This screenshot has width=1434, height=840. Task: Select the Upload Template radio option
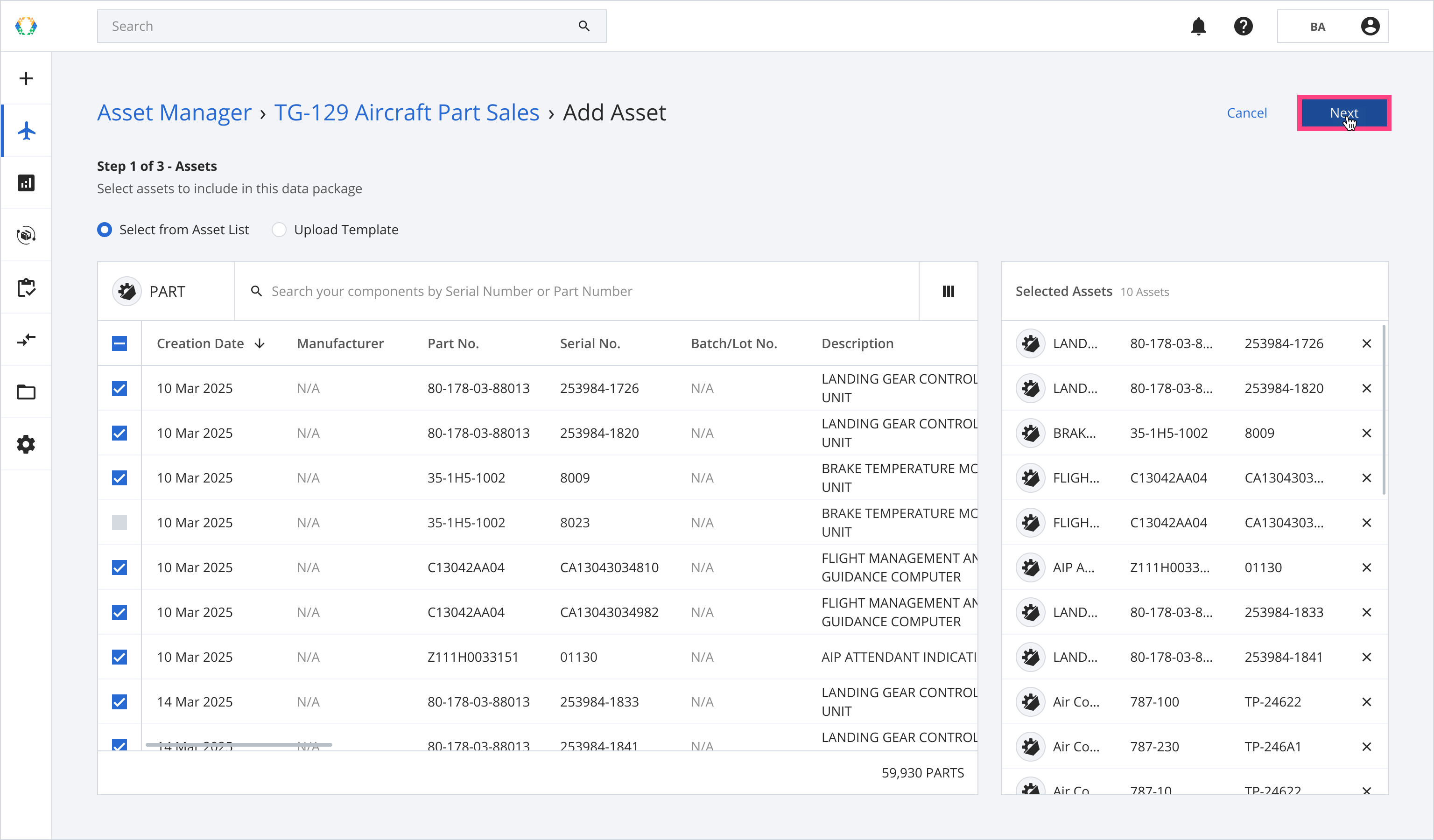[x=279, y=230]
